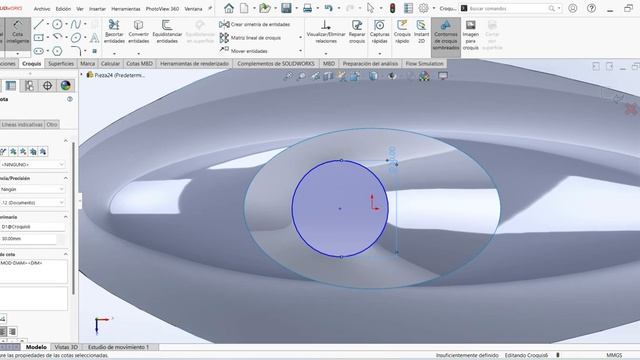
Task: Click Recortar entidades trim tool
Action: click(114, 32)
